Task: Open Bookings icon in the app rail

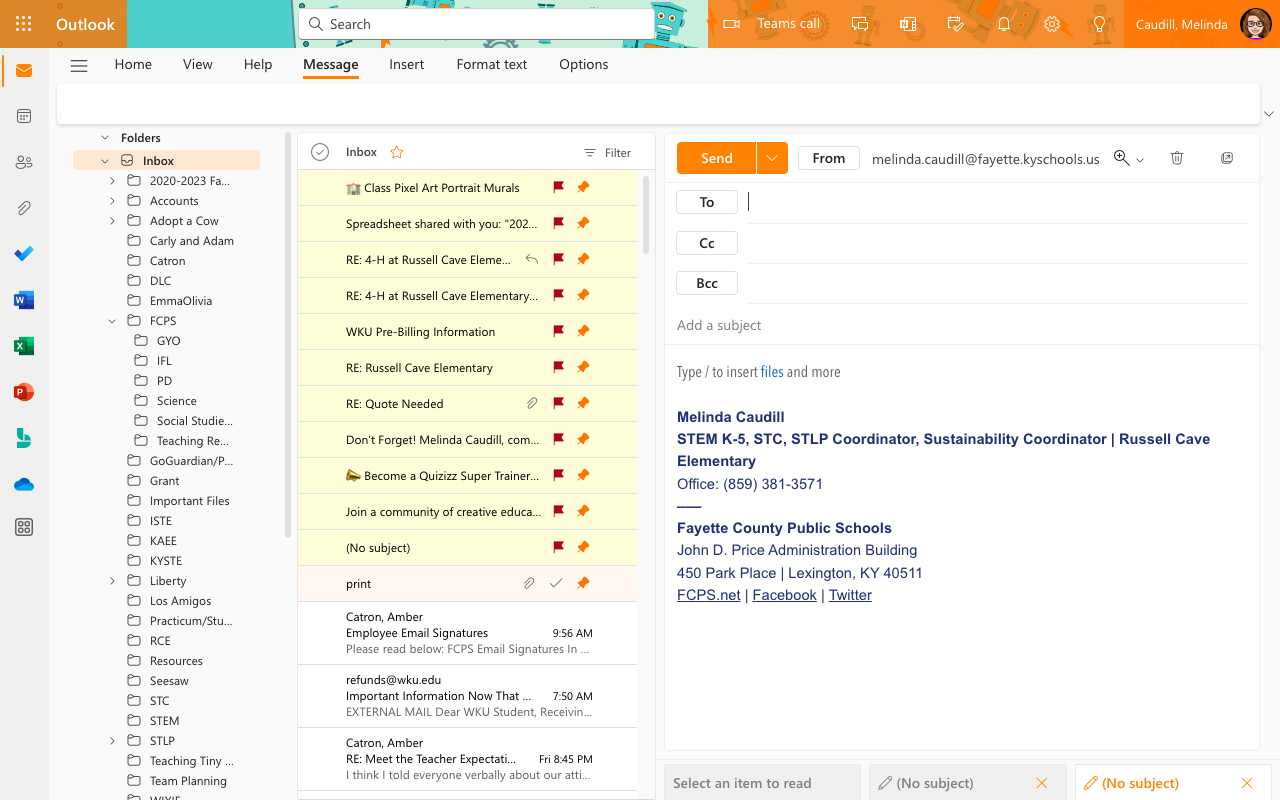Action: [24, 438]
